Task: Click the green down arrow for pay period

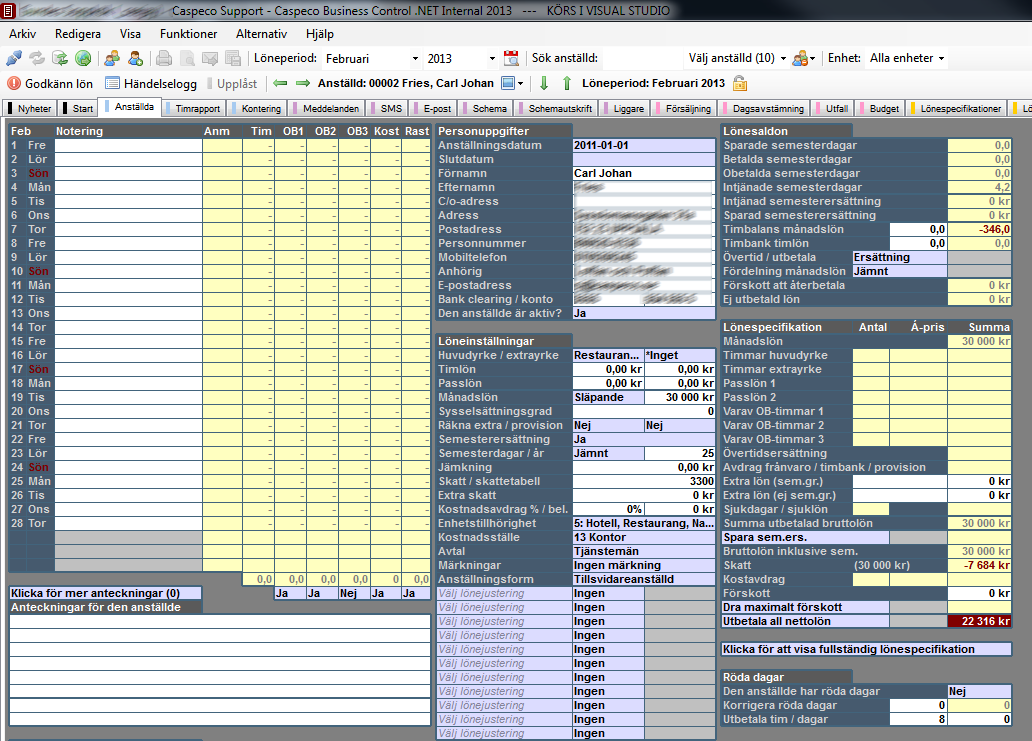Action: click(x=544, y=84)
